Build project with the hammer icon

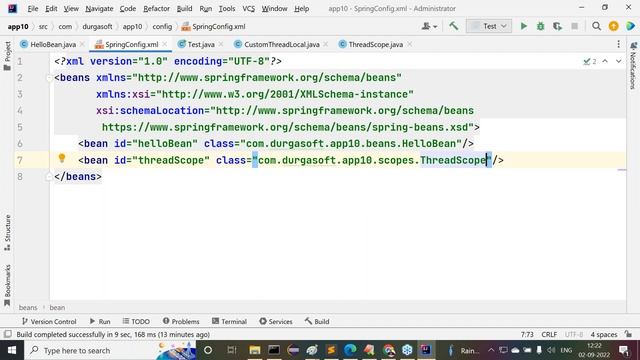[x=453, y=26]
